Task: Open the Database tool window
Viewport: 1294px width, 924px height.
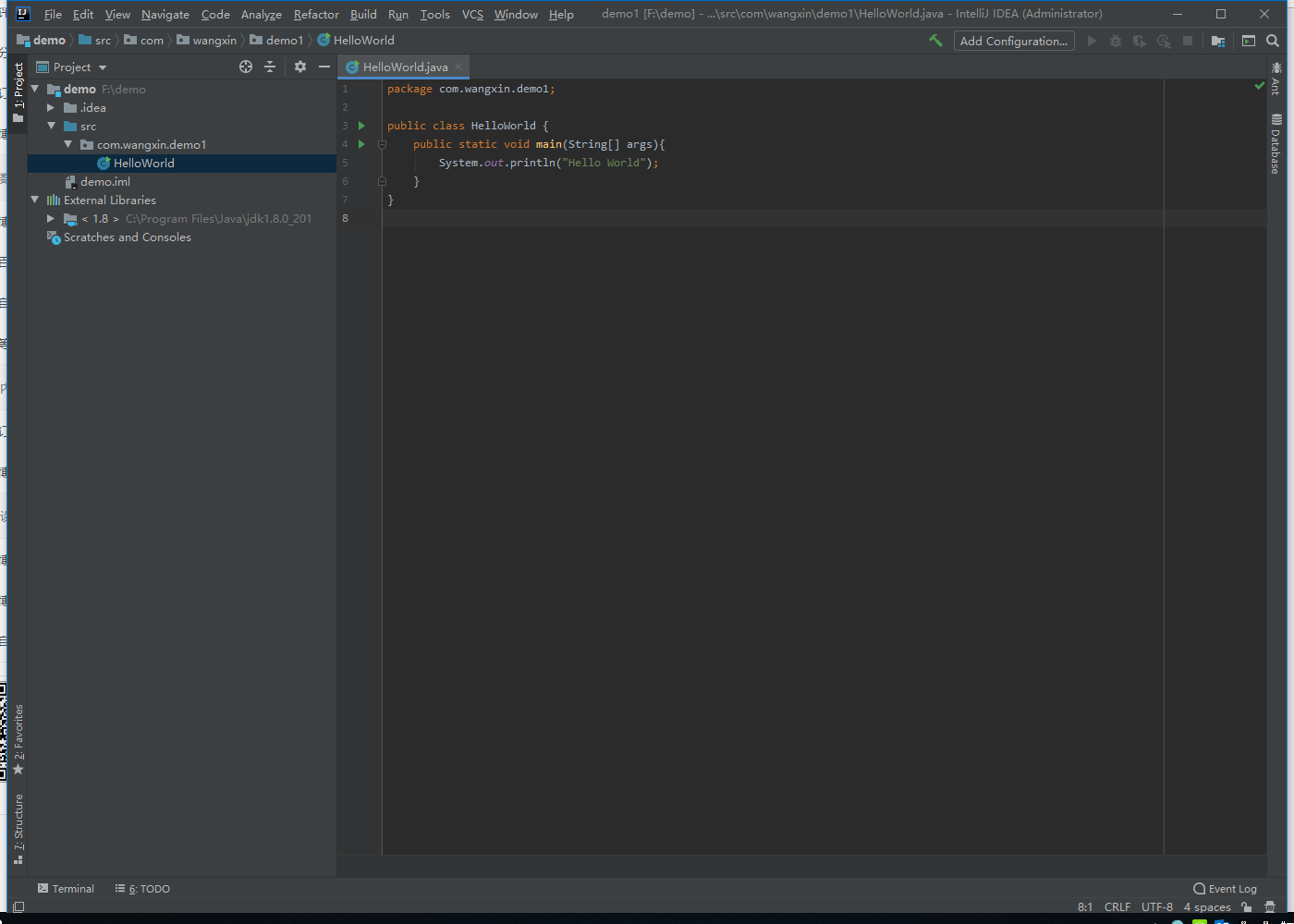Action: [x=1276, y=143]
